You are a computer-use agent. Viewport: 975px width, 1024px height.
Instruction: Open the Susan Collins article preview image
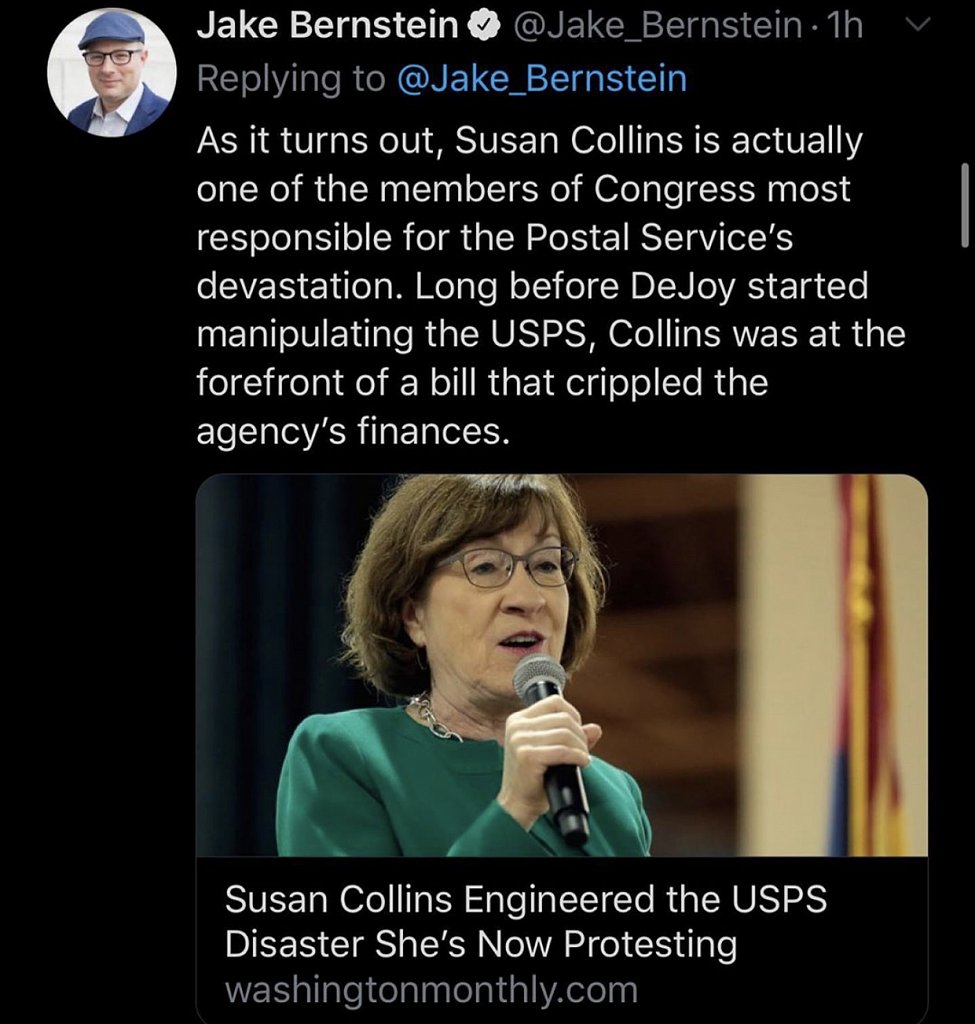click(x=561, y=665)
